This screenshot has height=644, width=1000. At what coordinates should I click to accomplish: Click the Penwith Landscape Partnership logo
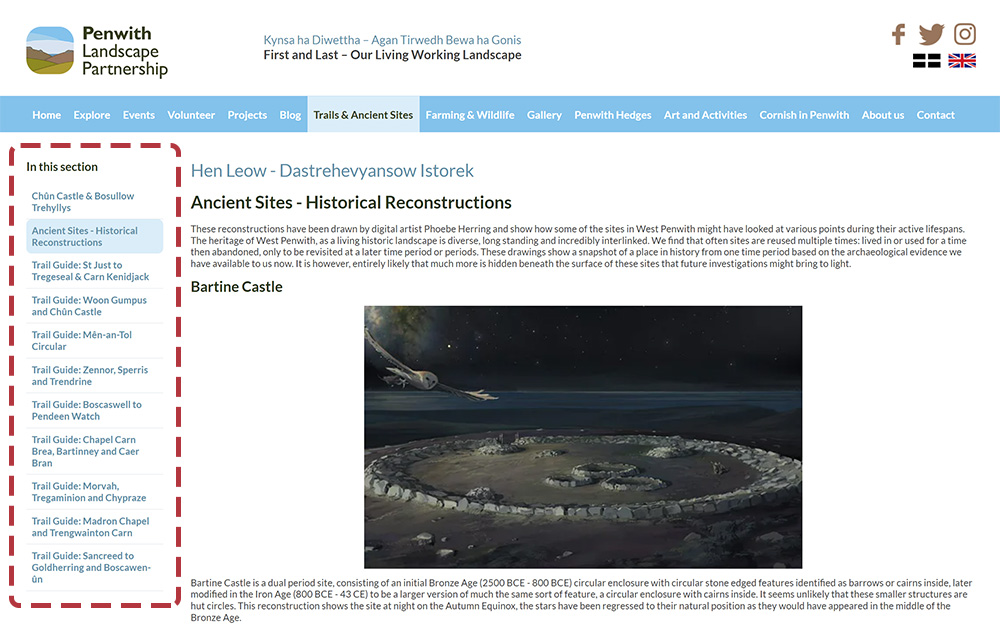click(x=97, y=51)
